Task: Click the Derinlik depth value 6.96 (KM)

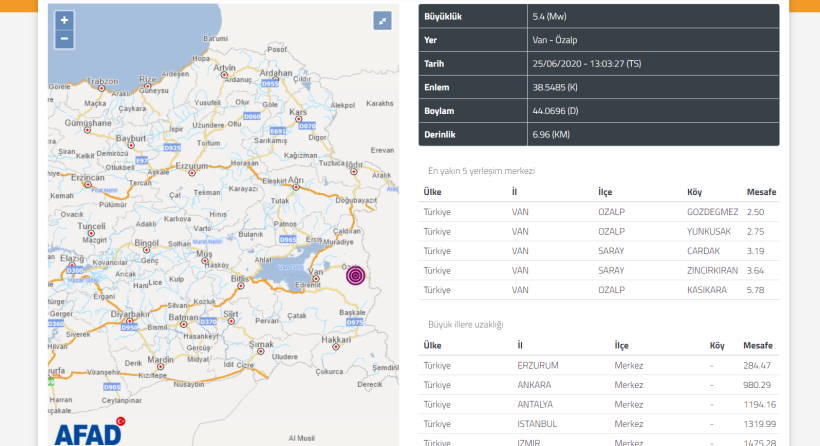Action: [551, 134]
